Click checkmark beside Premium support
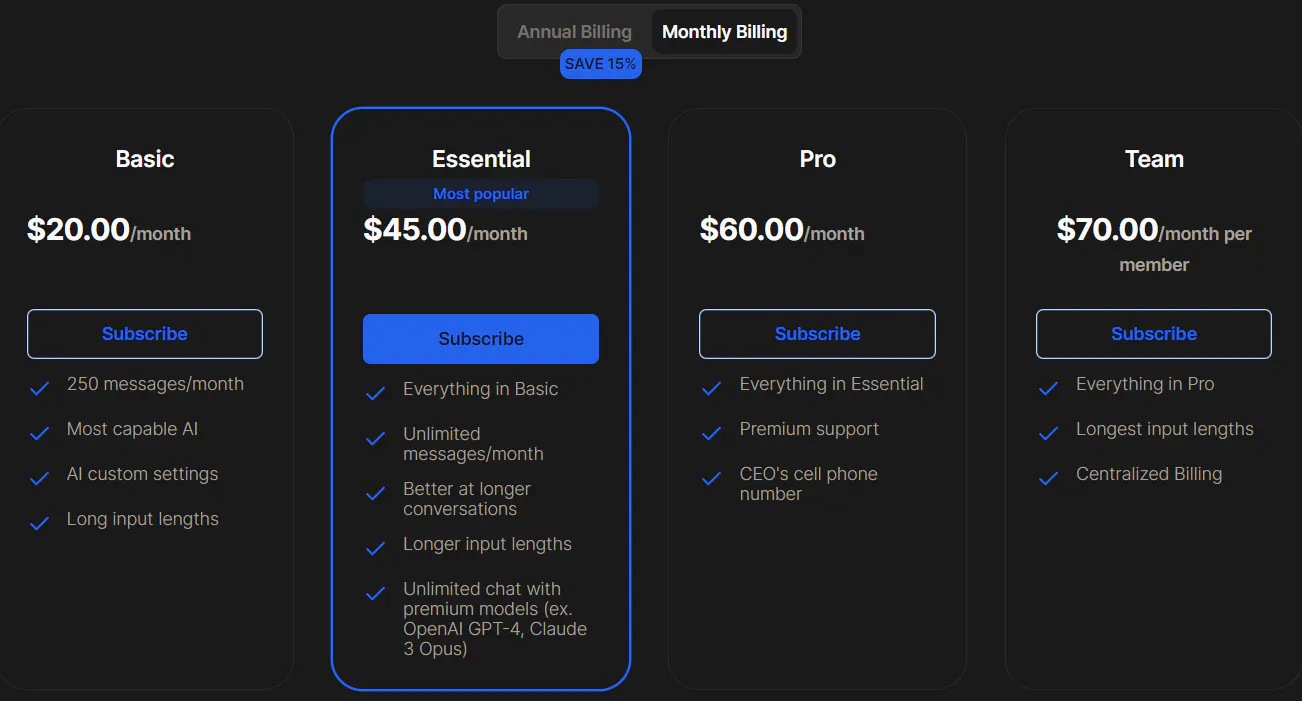1302x701 pixels. (712, 433)
